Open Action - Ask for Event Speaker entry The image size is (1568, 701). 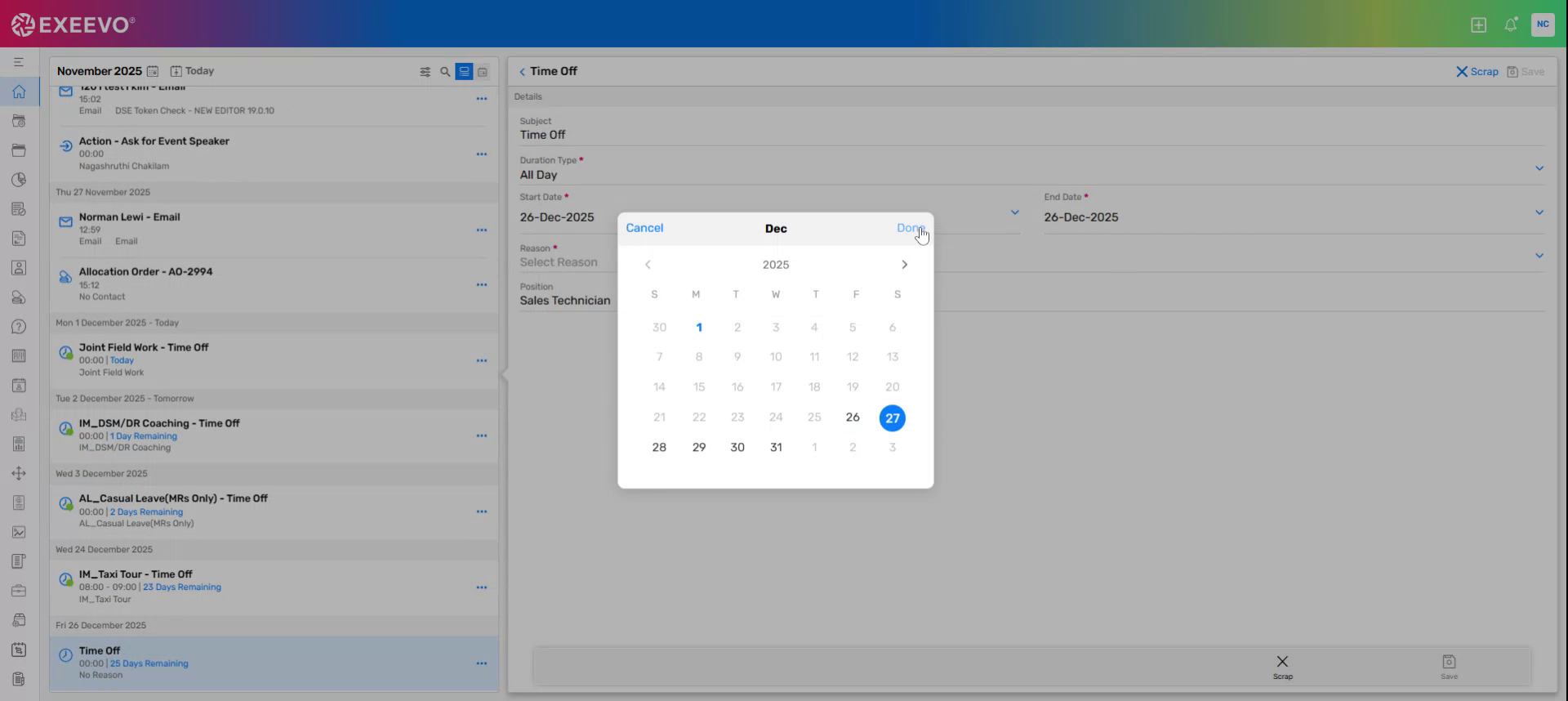tap(274, 154)
